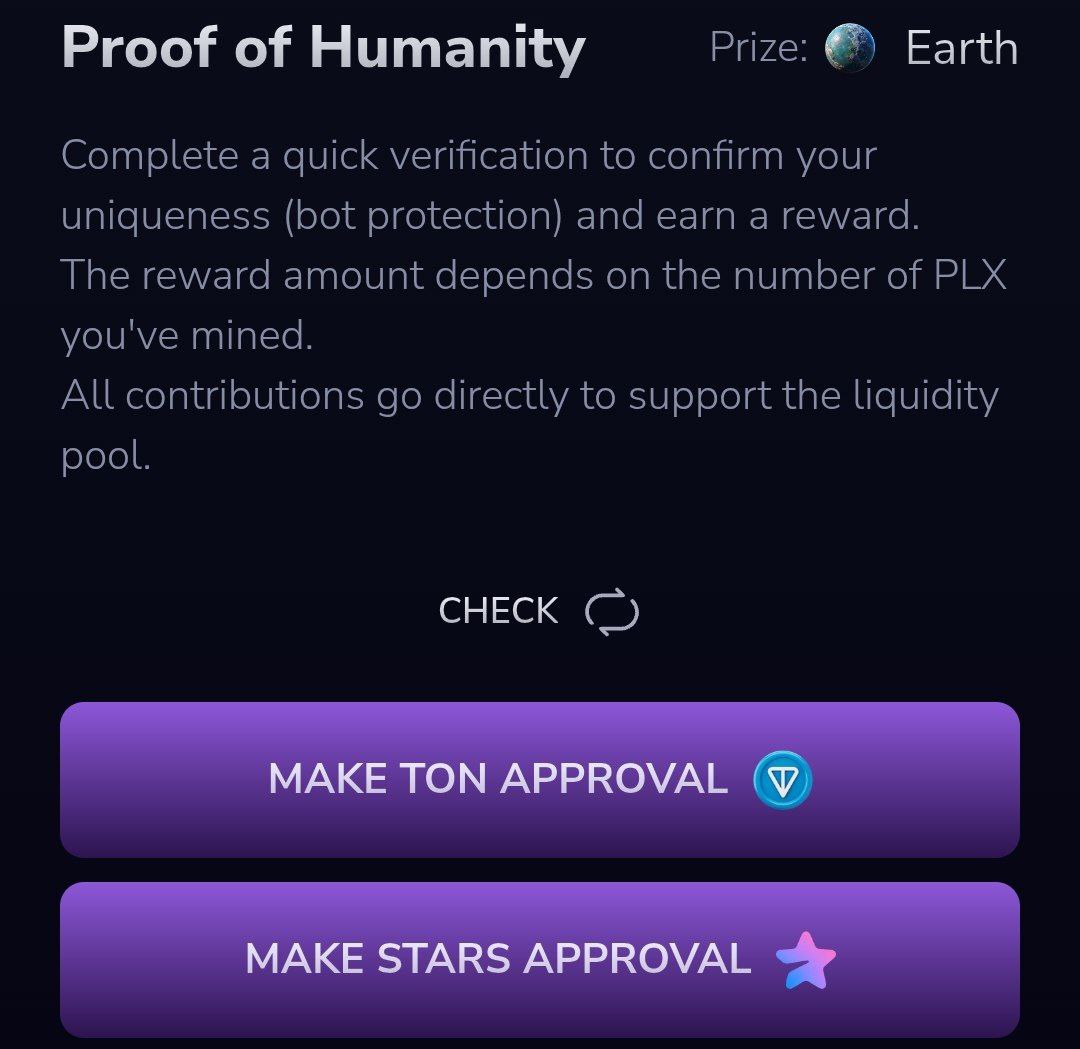The width and height of the screenshot is (1080, 1049).
Task: Click the word "liquidity" in the description
Action: (x=926, y=396)
